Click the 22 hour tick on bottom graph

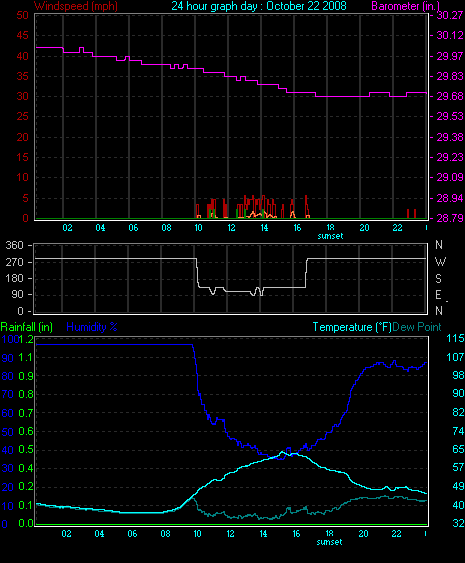(396, 534)
